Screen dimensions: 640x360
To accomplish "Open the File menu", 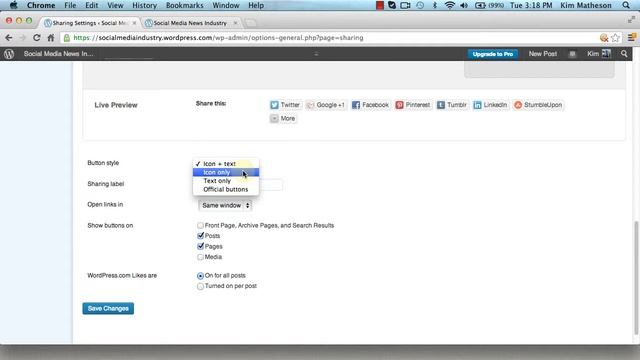I will [70, 5].
